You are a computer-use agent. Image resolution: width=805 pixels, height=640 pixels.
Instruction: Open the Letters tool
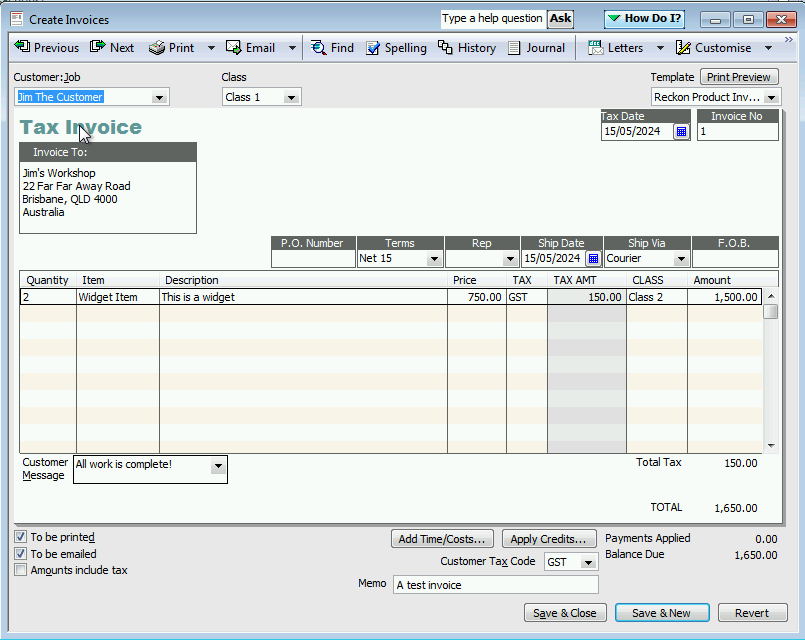(x=616, y=48)
